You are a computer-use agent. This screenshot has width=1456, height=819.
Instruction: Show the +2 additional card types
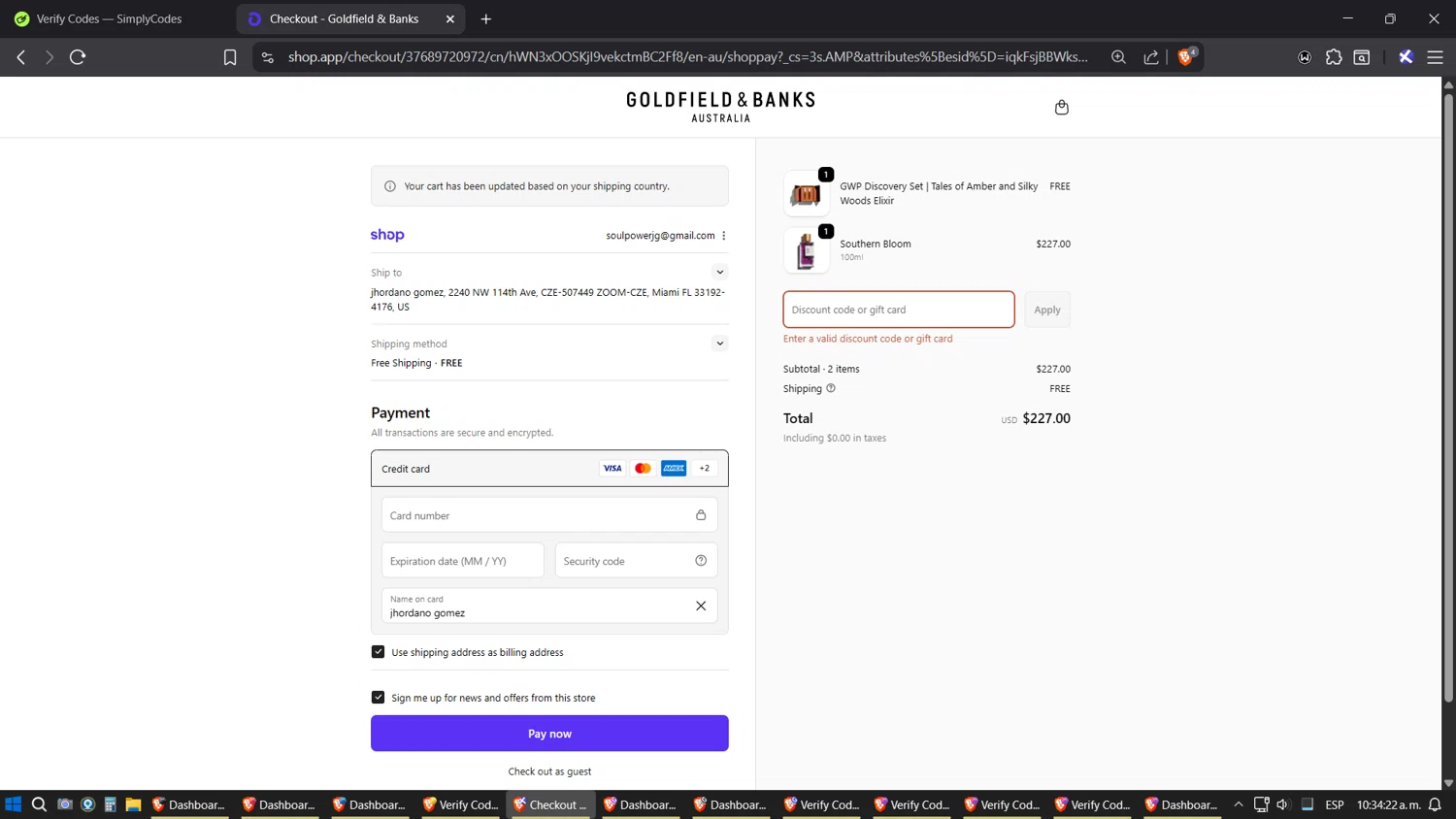pos(705,469)
